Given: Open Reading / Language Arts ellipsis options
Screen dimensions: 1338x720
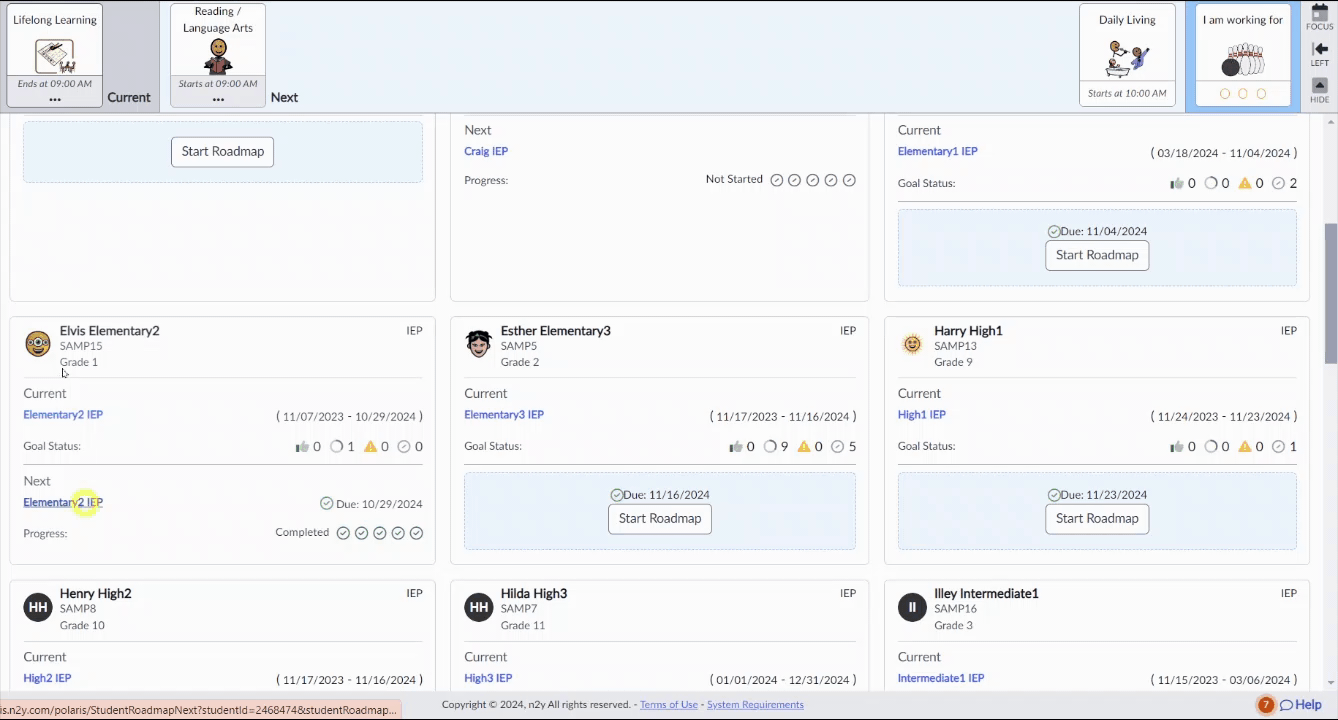Looking at the screenshot, I should 218,99.
